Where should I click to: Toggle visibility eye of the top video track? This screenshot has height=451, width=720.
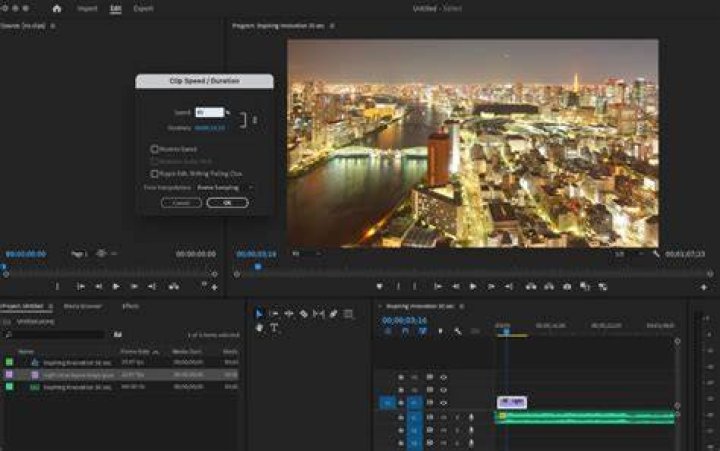[x=444, y=378]
